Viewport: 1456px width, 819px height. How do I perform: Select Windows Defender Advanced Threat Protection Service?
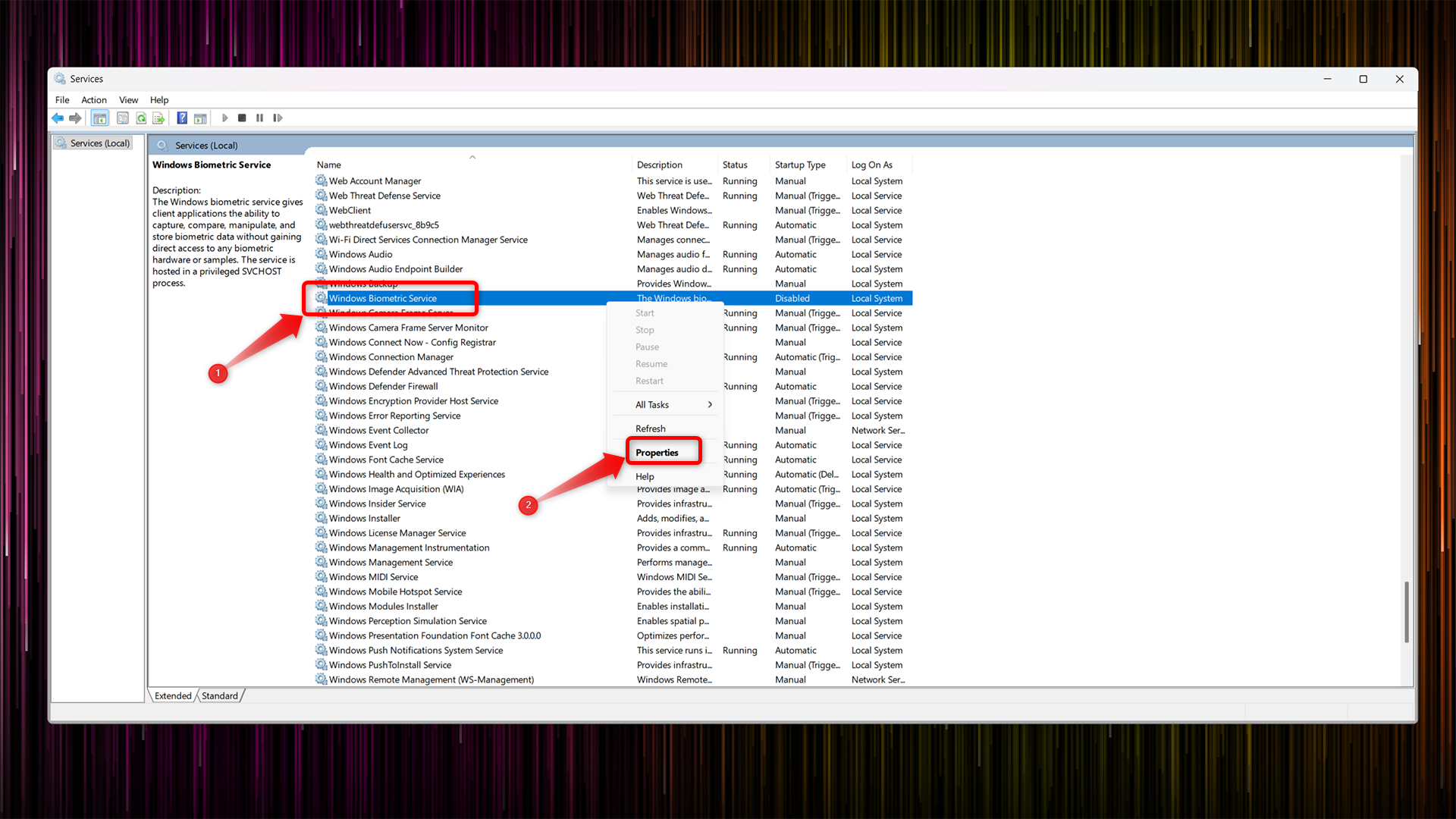[438, 372]
